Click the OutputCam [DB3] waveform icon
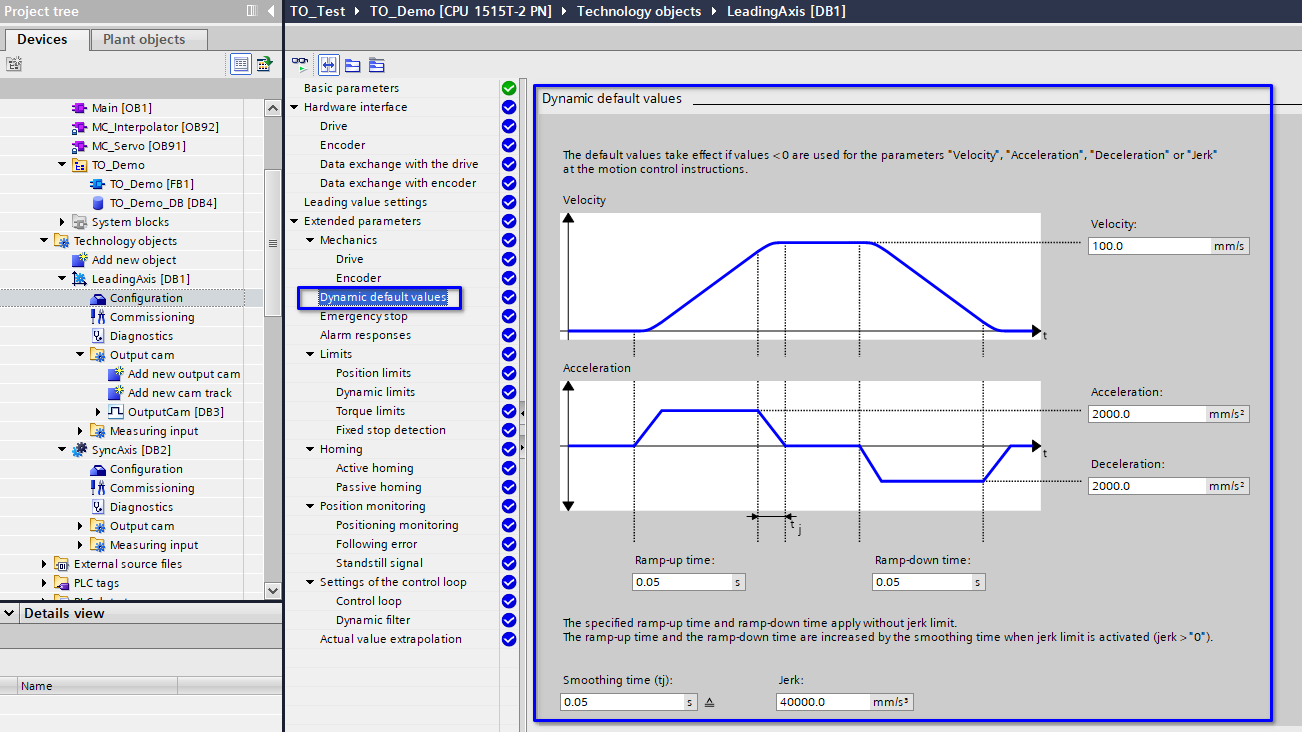This screenshot has width=1302, height=732. [116, 412]
